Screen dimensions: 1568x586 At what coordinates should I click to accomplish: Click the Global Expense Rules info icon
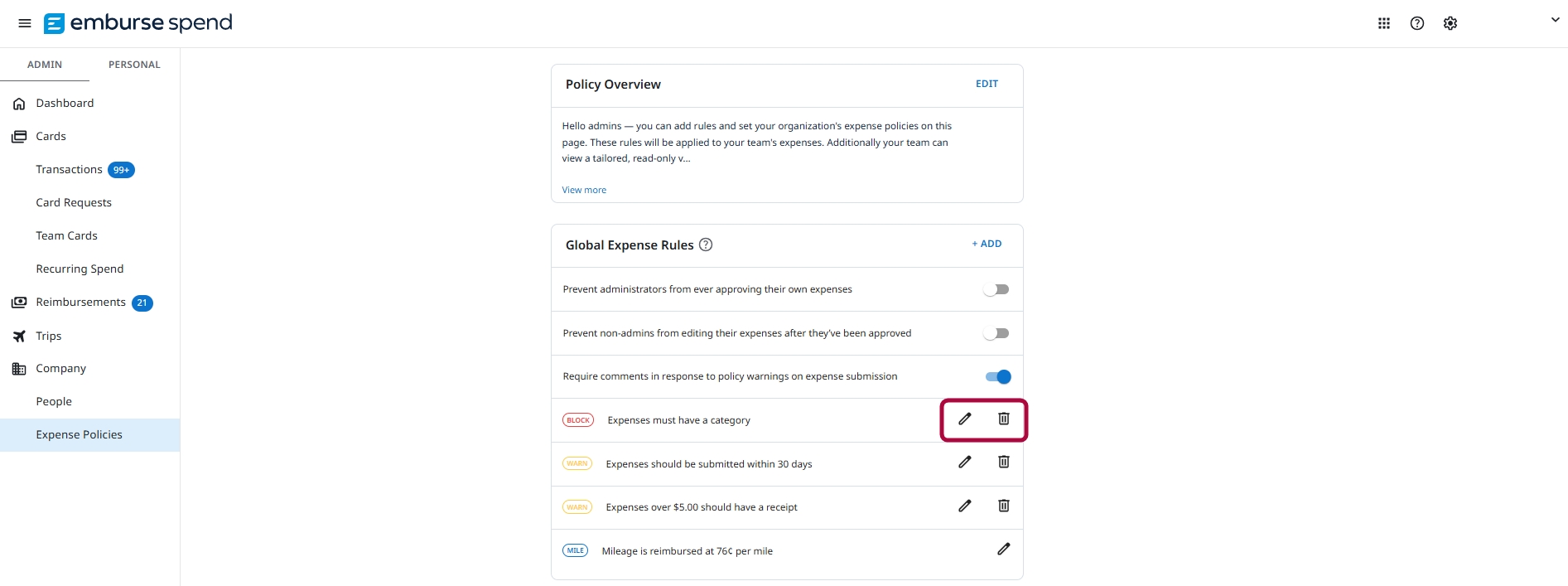pos(706,245)
